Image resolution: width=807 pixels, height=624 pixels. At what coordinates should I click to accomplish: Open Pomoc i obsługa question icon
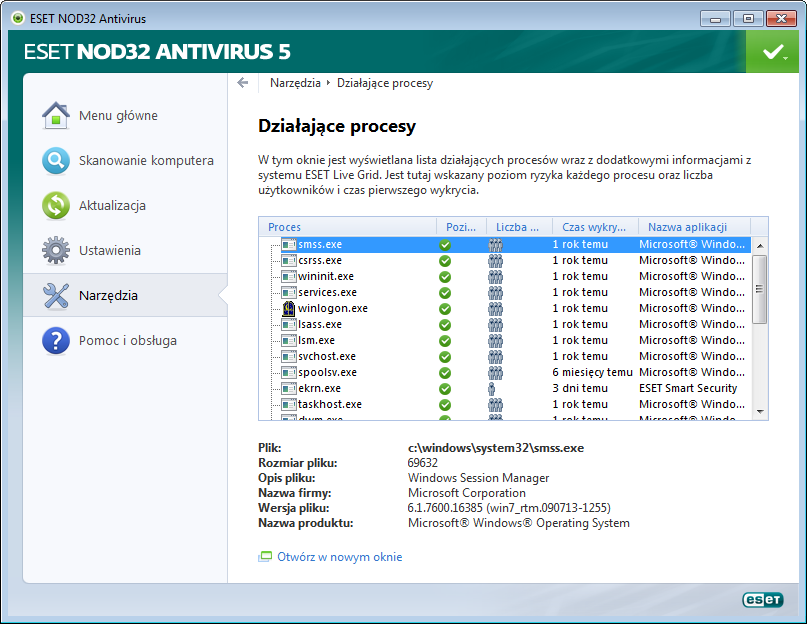point(56,340)
